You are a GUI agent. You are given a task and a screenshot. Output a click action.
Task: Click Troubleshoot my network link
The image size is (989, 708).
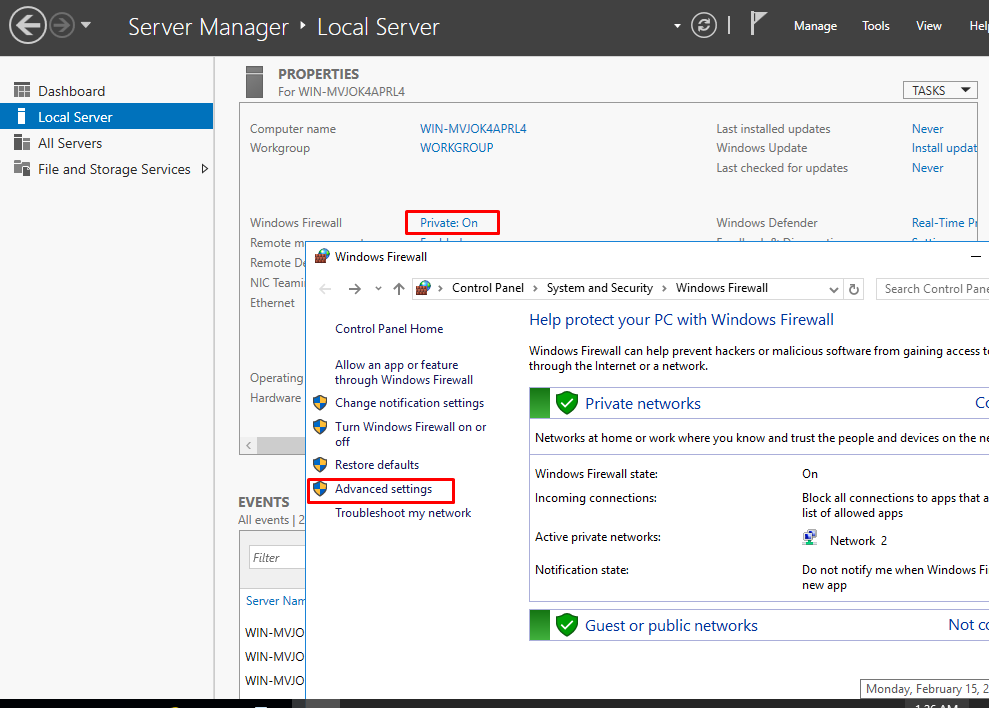pyautogui.click(x=403, y=513)
